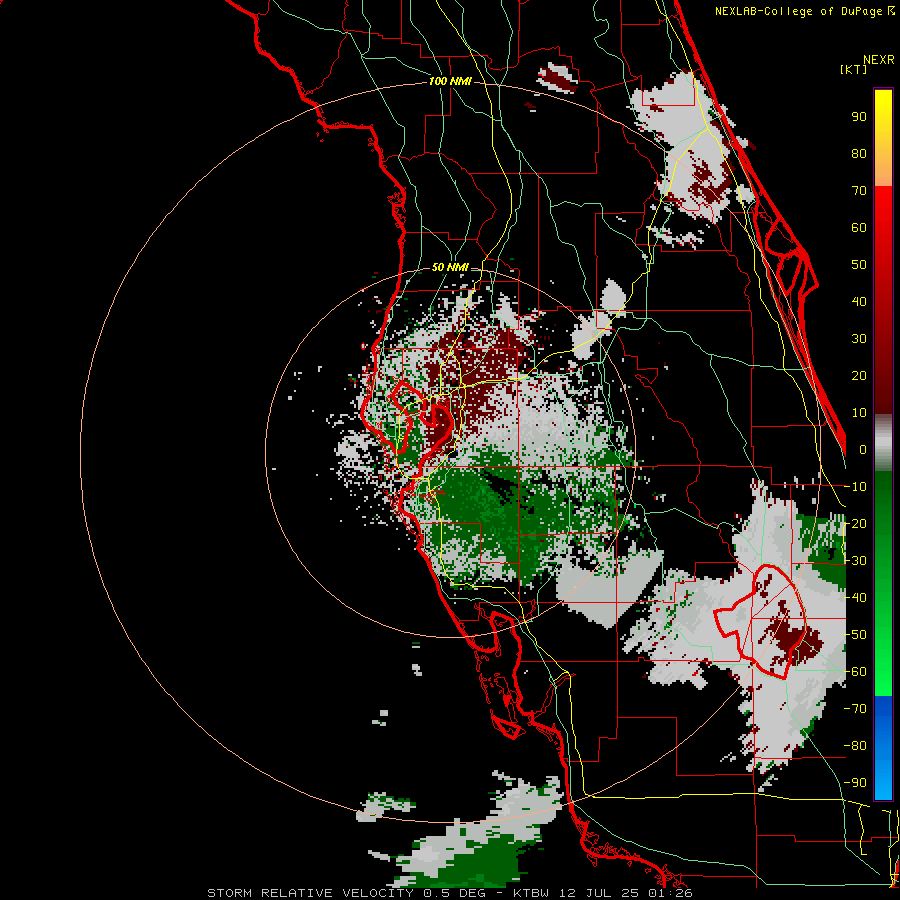Click the "NEXLAB-College of DuPage" header text
Image resolution: width=900 pixels, height=900 pixels.
[x=798, y=11]
